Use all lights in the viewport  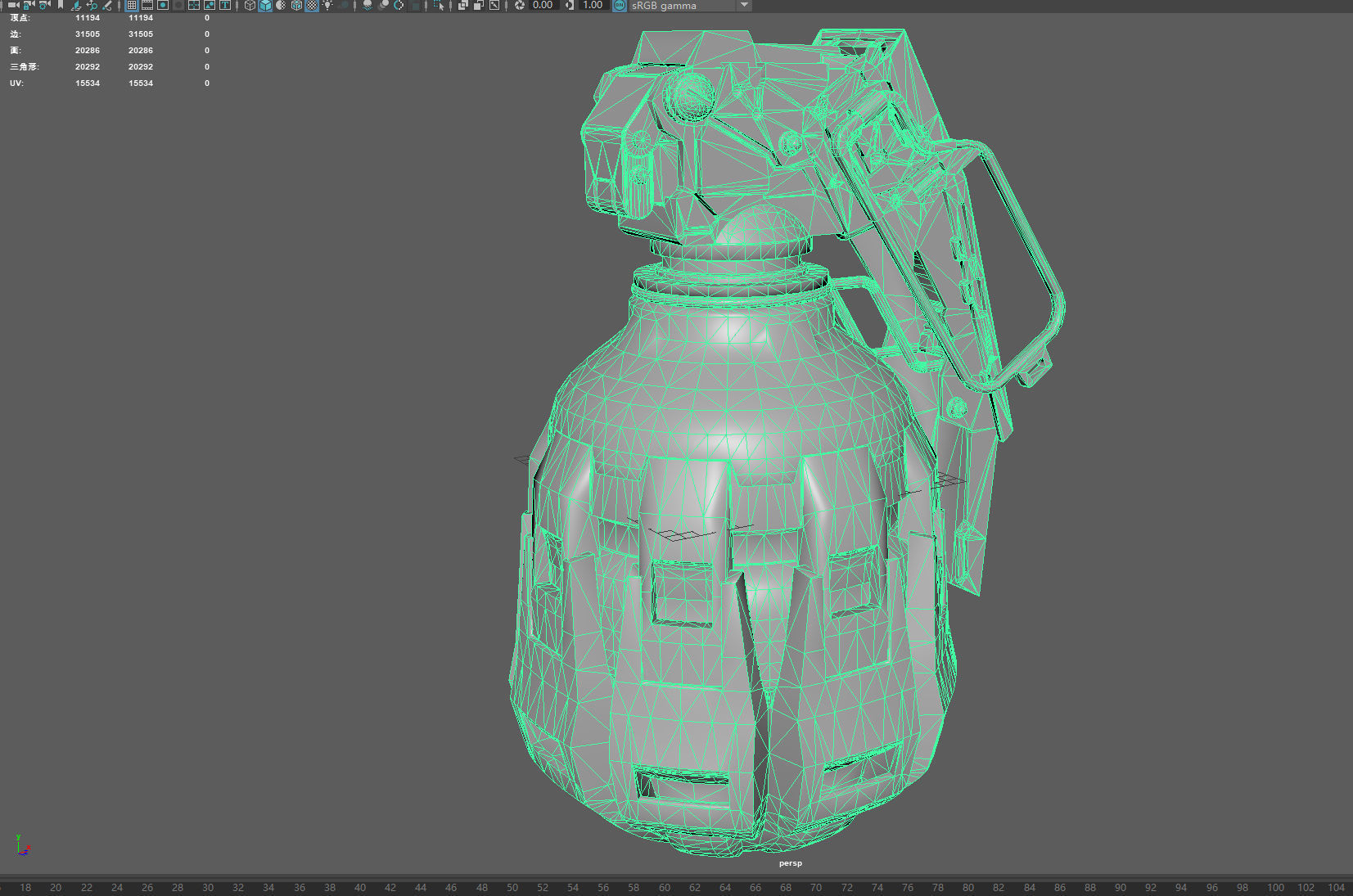click(327, 5)
